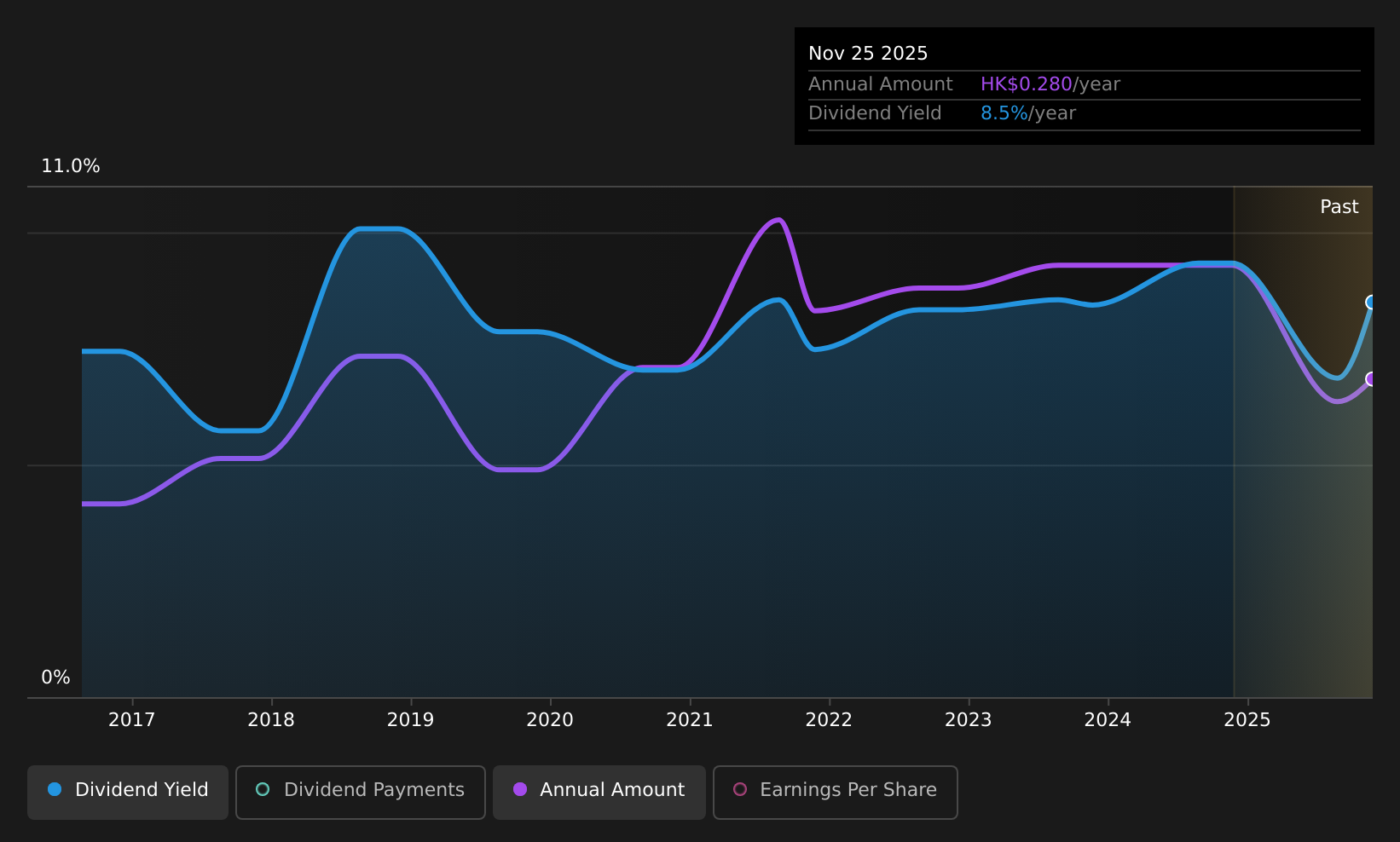
Task: Click the 2022 x-axis label
Action: [x=829, y=720]
